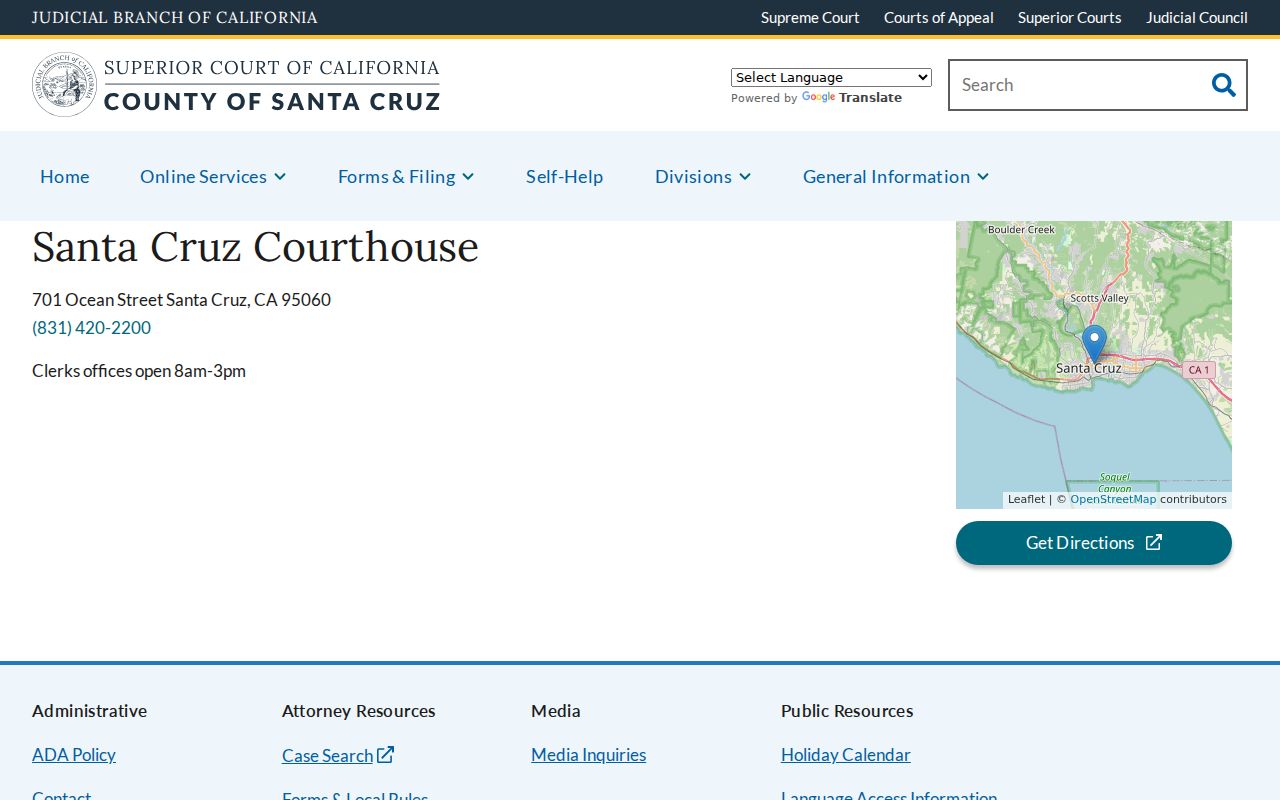The height and width of the screenshot is (800, 1280).
Task: Expand the Divisions menu
Action: click(703, 176)
